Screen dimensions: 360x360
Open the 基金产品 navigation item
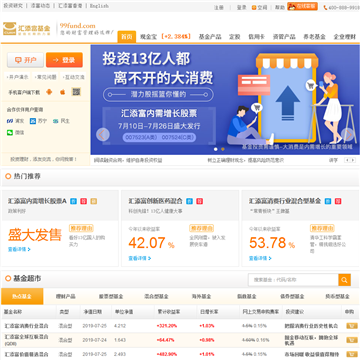pyautogui.click(x=210, y=37)
